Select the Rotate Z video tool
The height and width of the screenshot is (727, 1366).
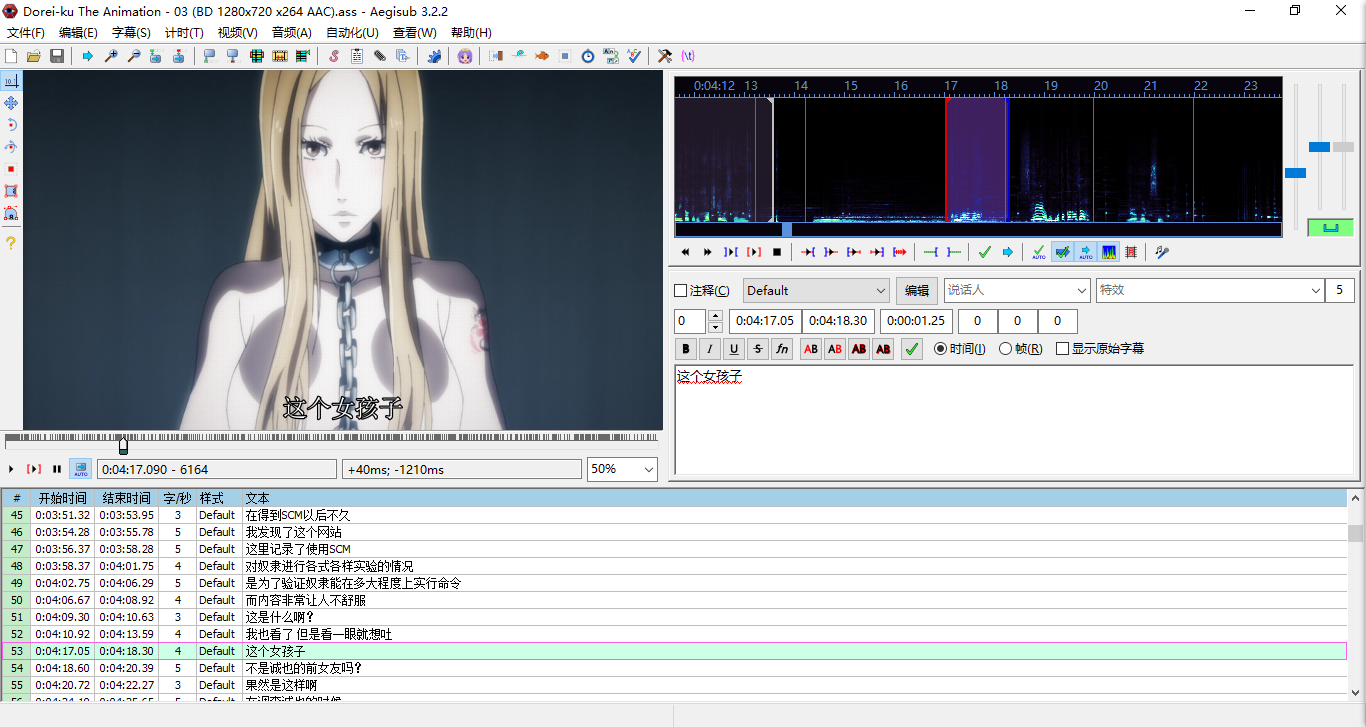tap(11, 125)
